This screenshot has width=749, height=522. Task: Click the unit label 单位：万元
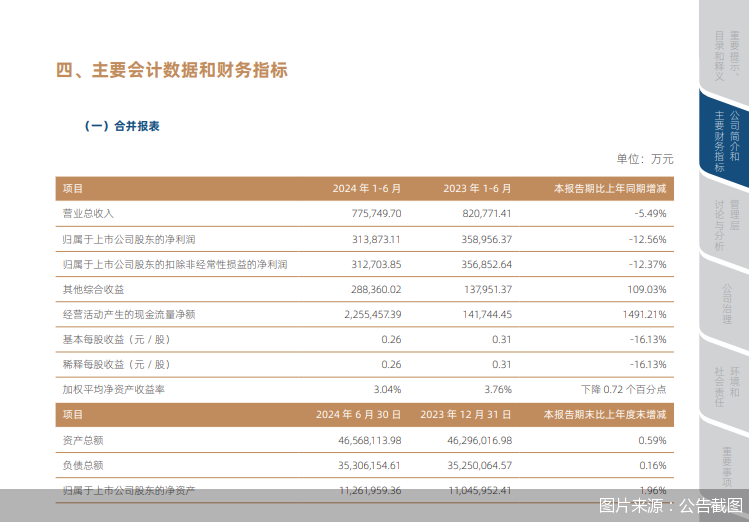(645, 159)
